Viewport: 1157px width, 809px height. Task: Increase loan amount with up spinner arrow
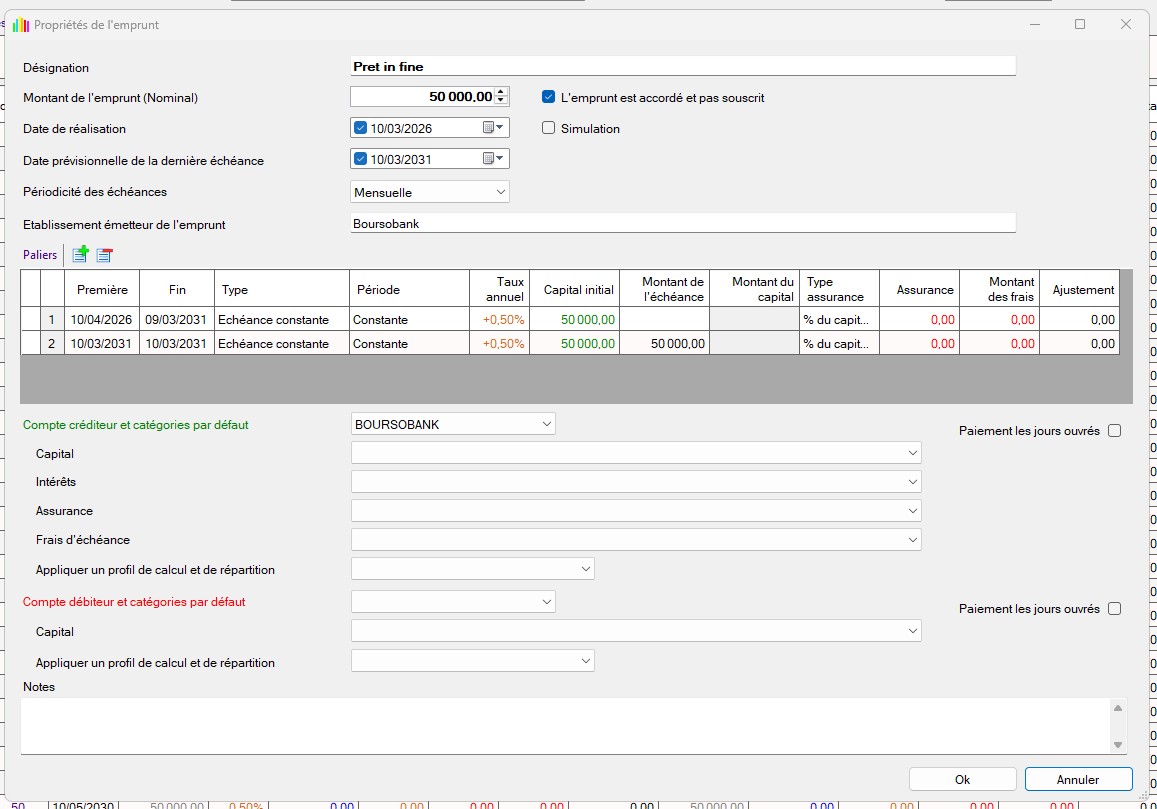(x=502, y=92)
